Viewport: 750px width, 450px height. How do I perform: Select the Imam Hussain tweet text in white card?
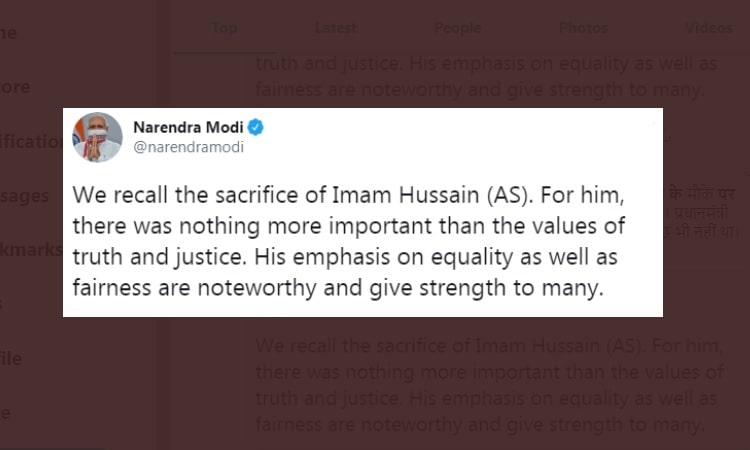[349, 241]
